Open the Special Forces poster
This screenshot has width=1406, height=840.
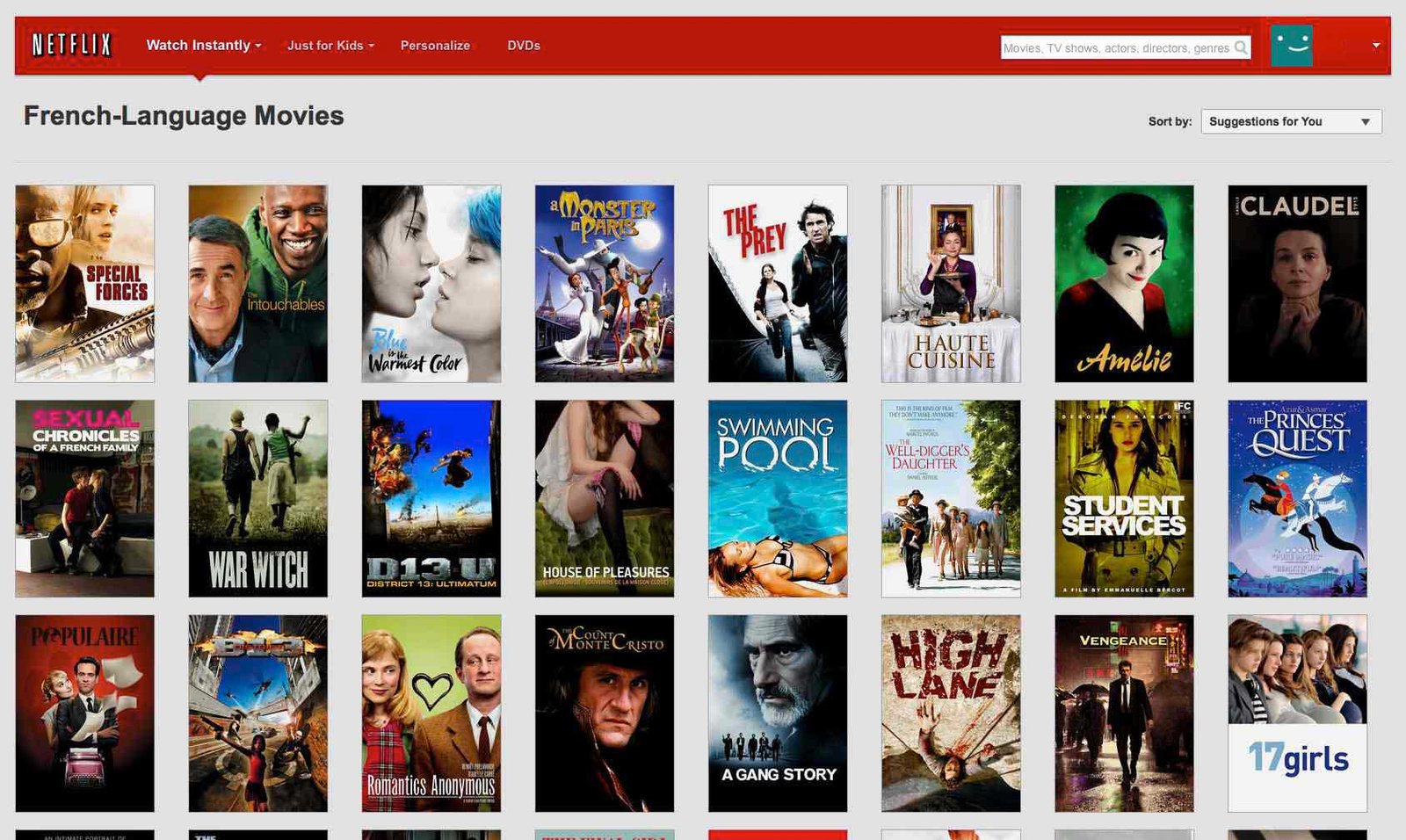coord(84,284)
